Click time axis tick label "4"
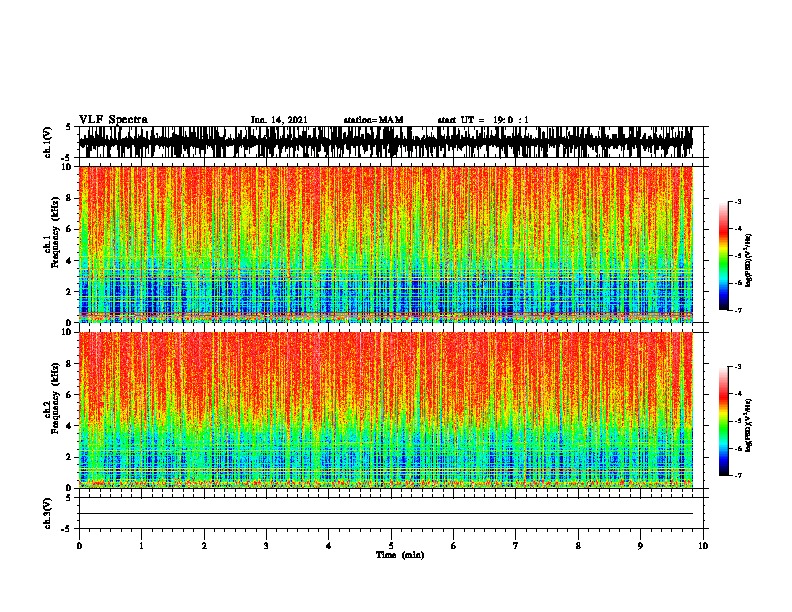 tap(329, 546)
